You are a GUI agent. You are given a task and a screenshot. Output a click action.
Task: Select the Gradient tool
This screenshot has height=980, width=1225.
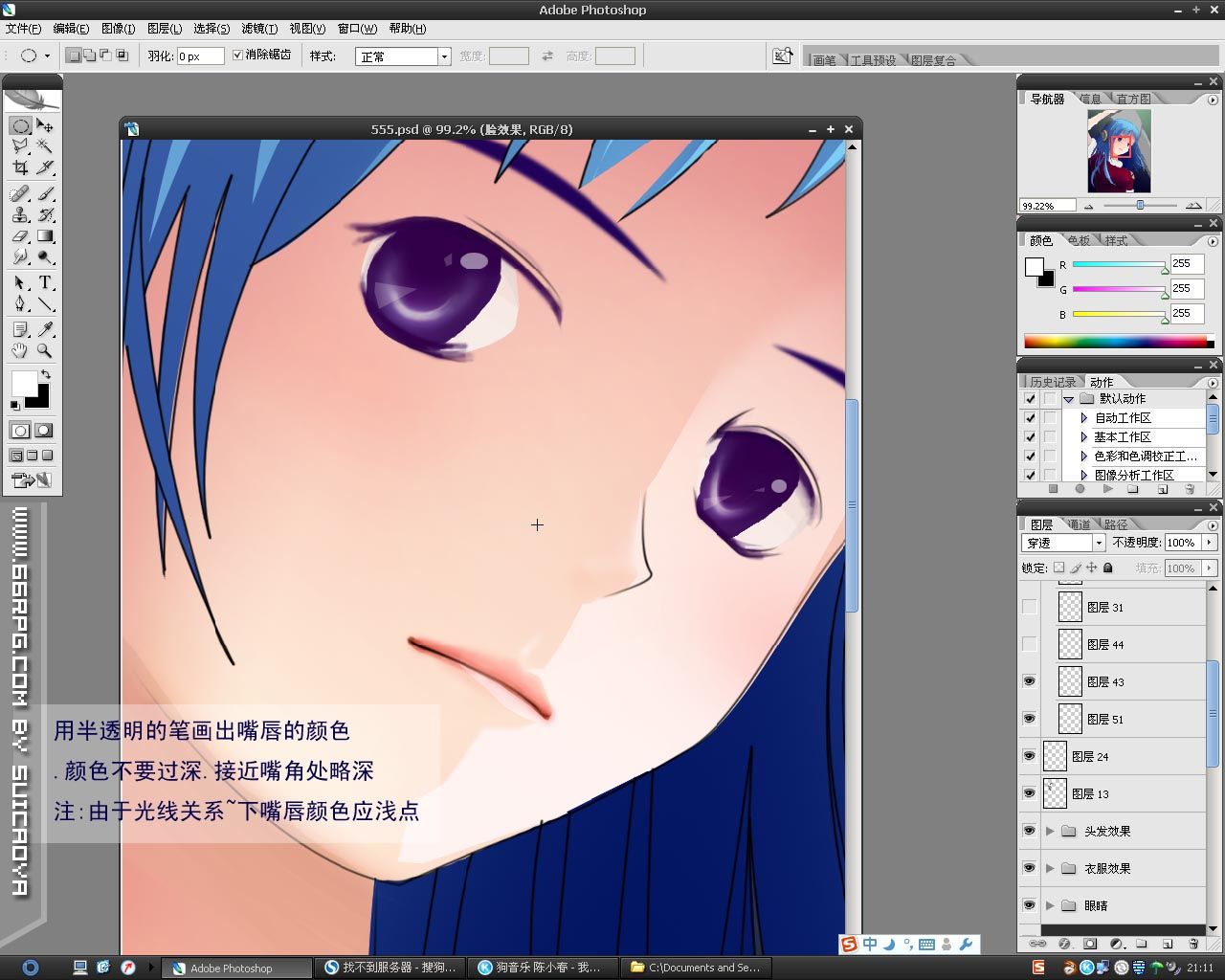point(45,236)
